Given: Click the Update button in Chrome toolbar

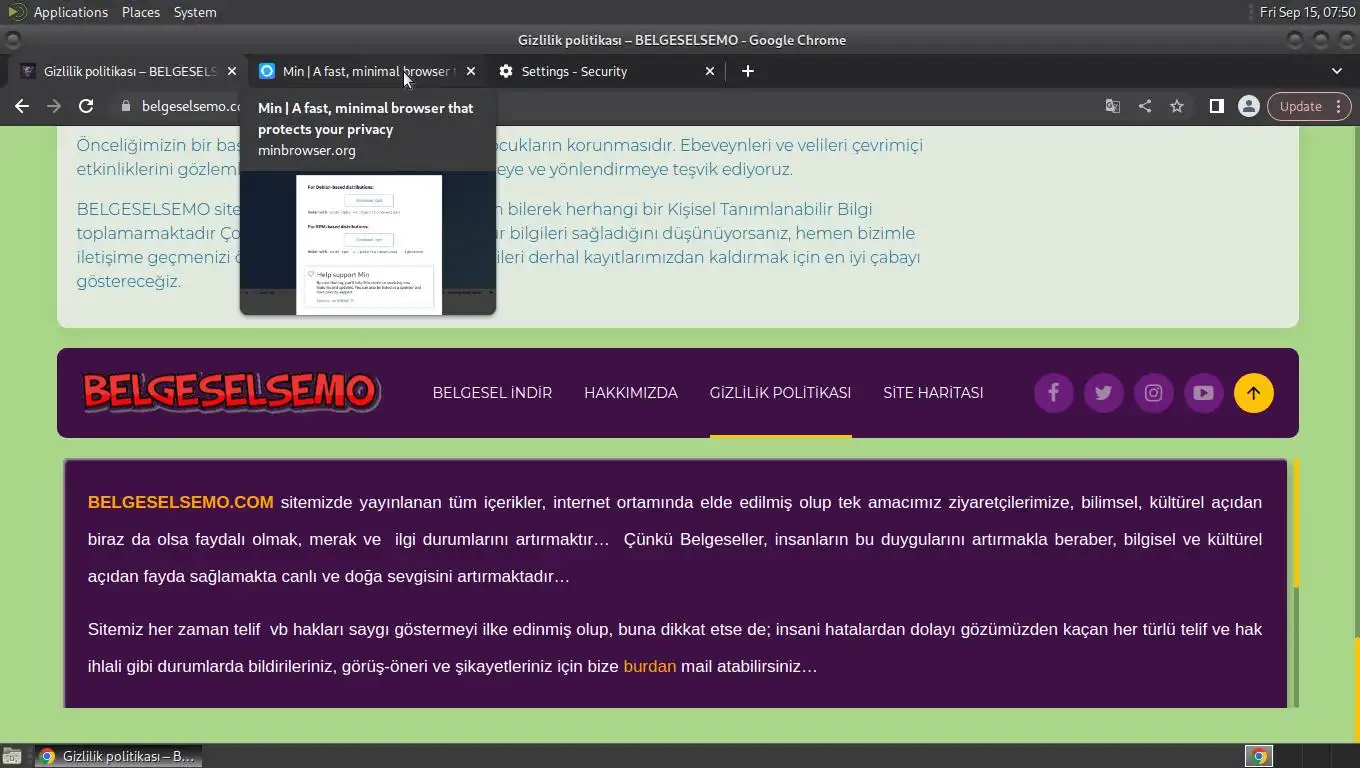Looking at the screenshot, I should pos(1300,106).
